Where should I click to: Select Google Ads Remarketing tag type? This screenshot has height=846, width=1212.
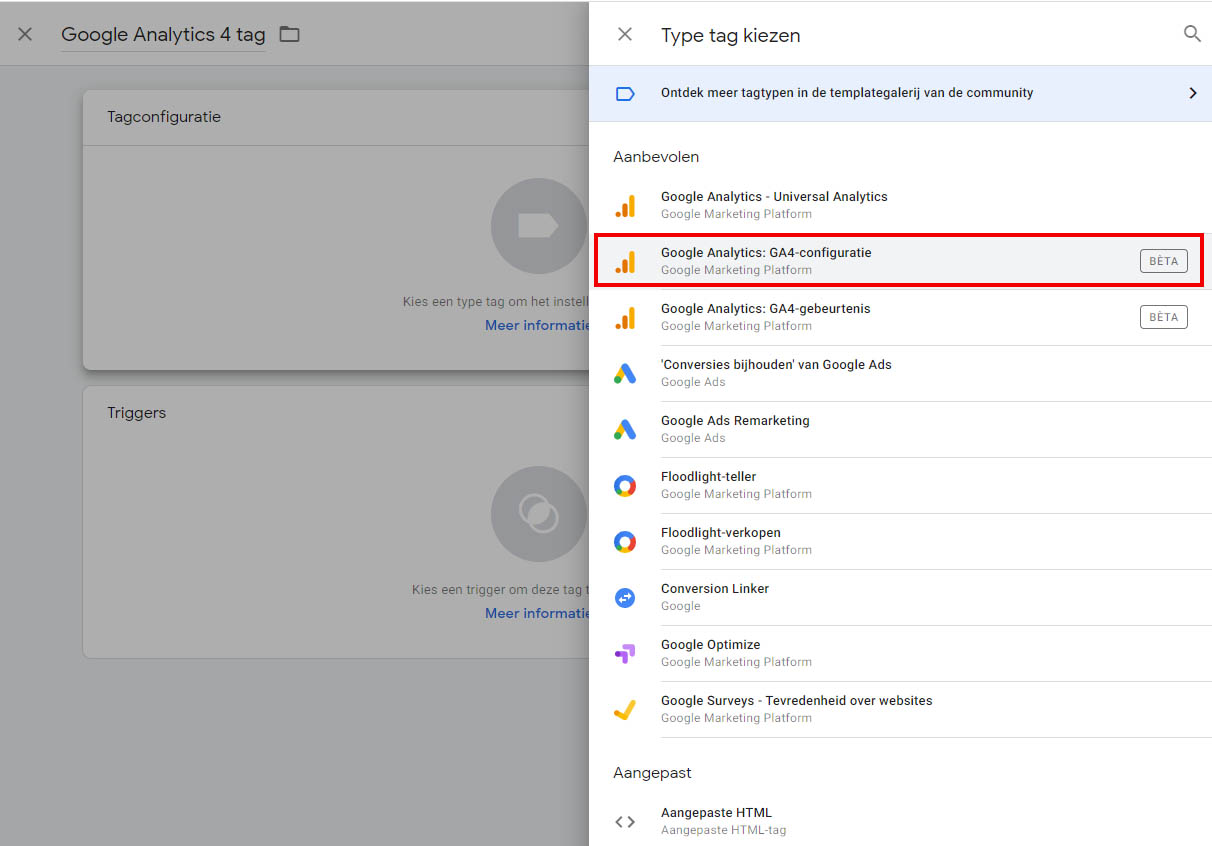[735, 429]
